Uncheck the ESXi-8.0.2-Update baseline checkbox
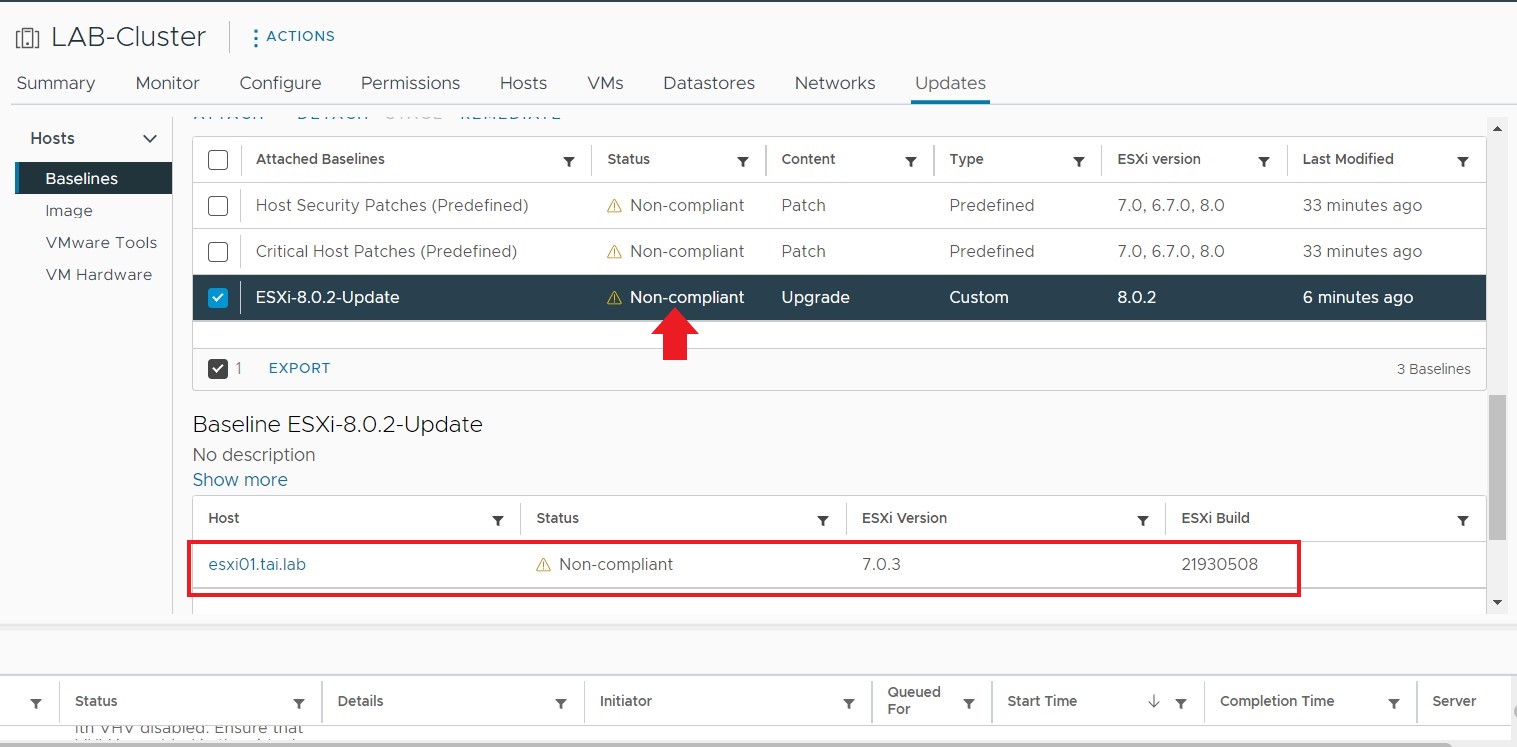The width and height of the screenshot is (1517, 747). [218, 298]
